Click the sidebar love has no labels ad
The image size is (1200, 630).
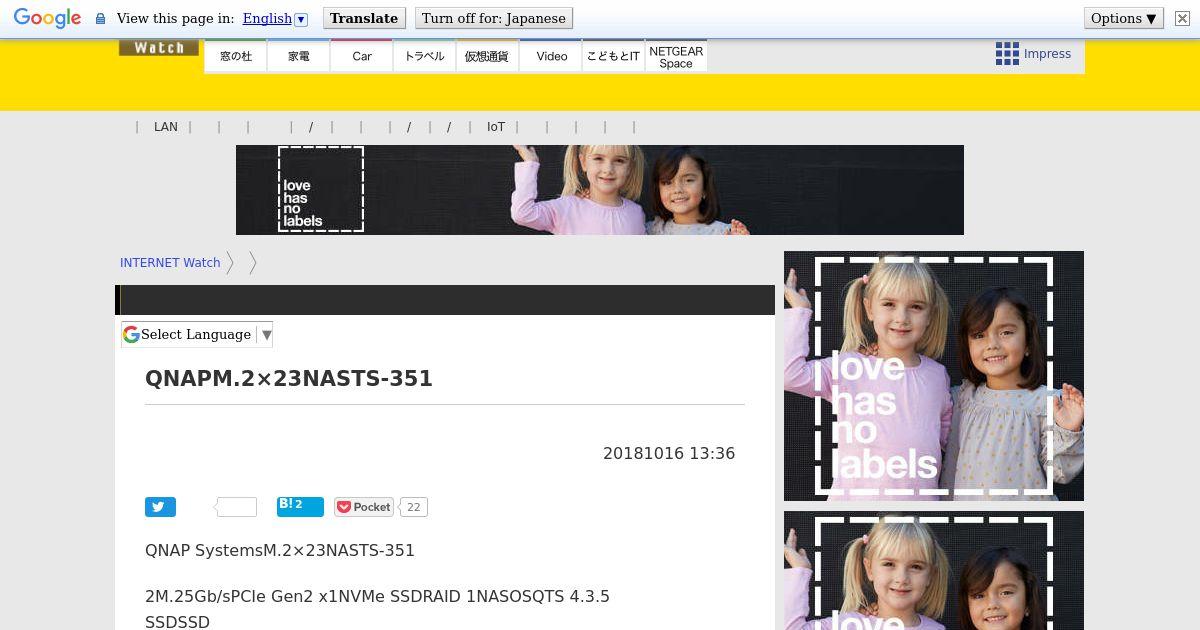coord(934,376)
